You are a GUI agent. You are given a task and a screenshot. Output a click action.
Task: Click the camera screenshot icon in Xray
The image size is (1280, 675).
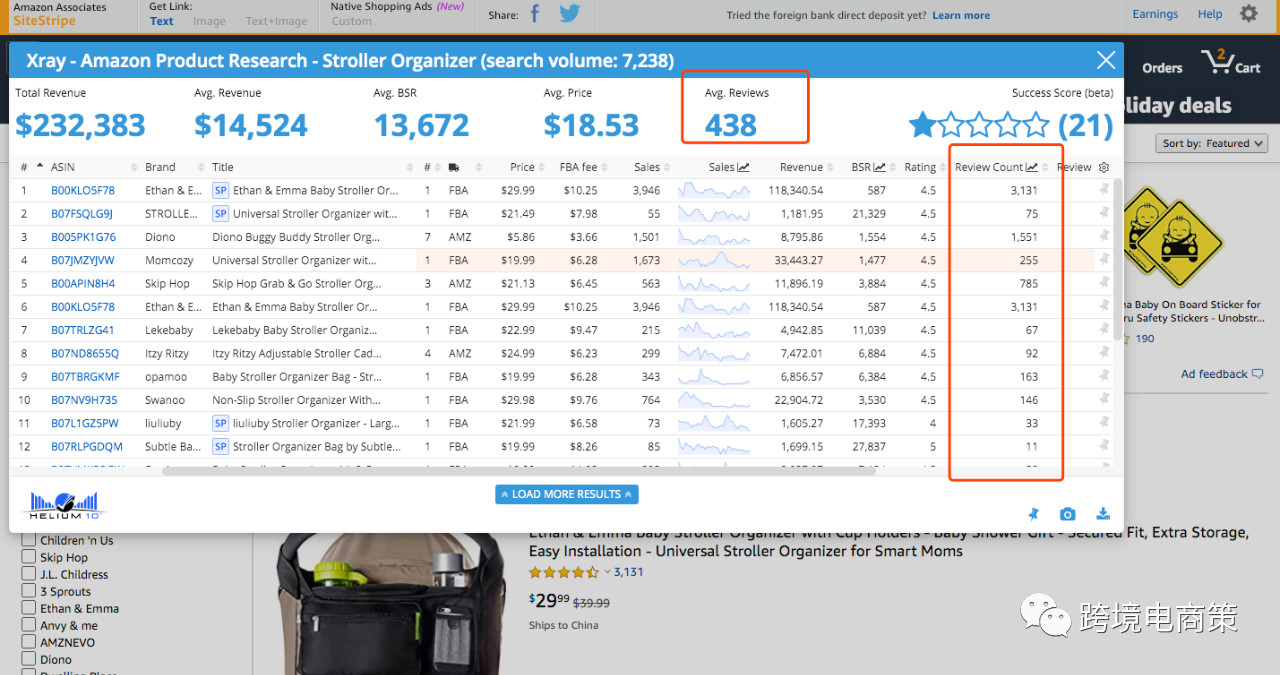[x=1068, y=514]
